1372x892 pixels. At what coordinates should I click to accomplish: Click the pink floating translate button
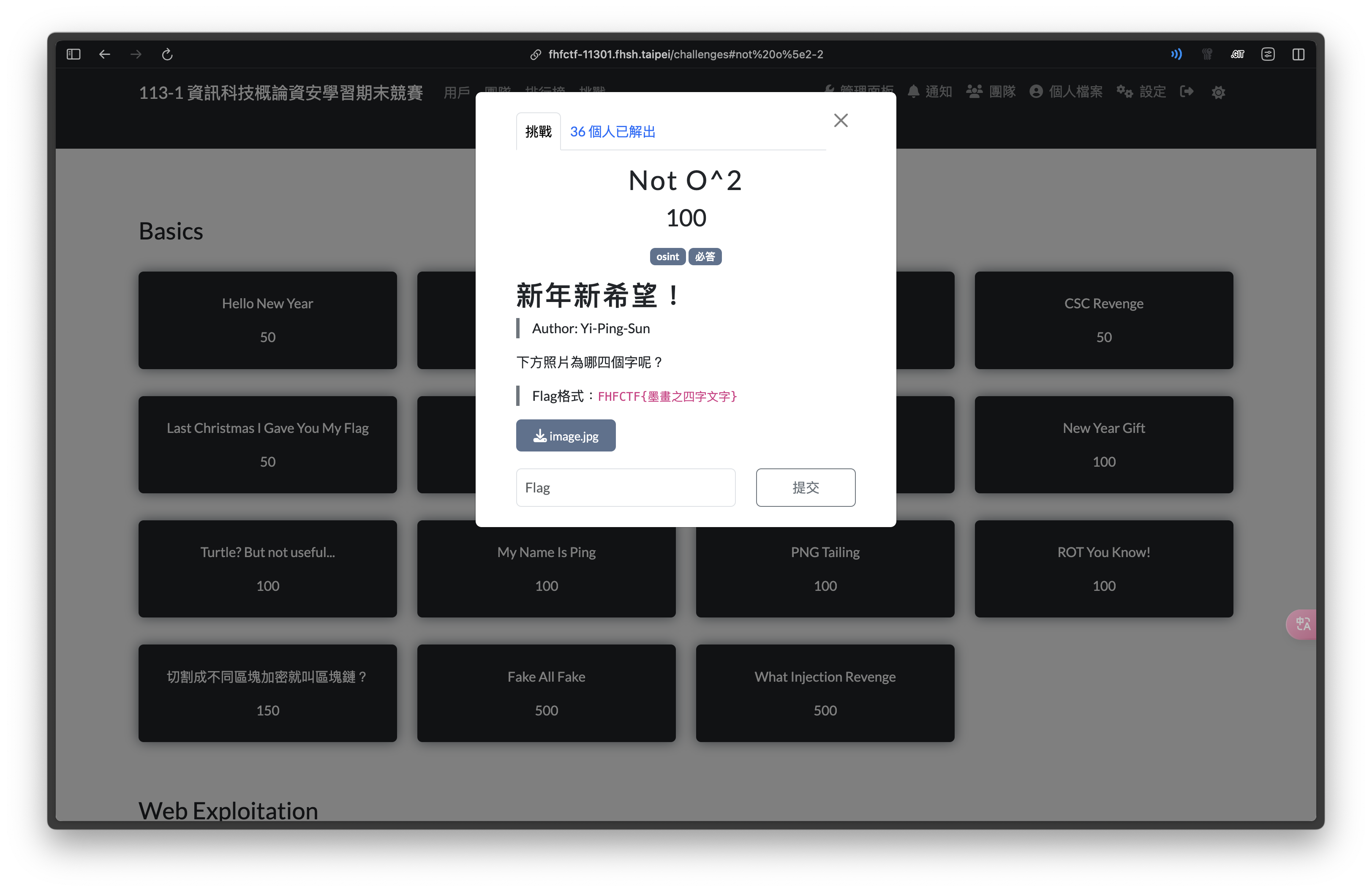[x=1302, y=624]
